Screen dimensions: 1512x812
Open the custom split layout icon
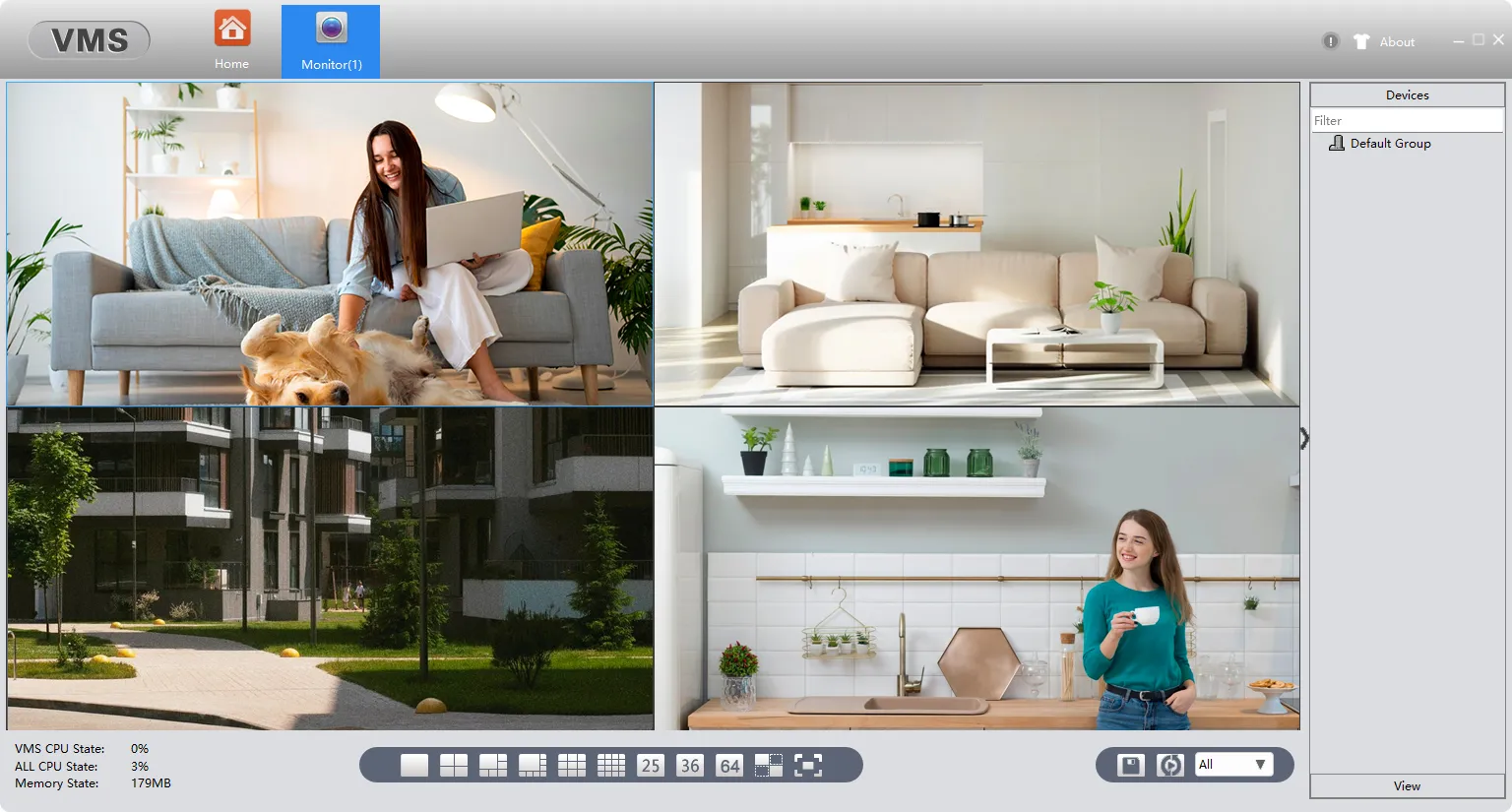pos(769,764)
